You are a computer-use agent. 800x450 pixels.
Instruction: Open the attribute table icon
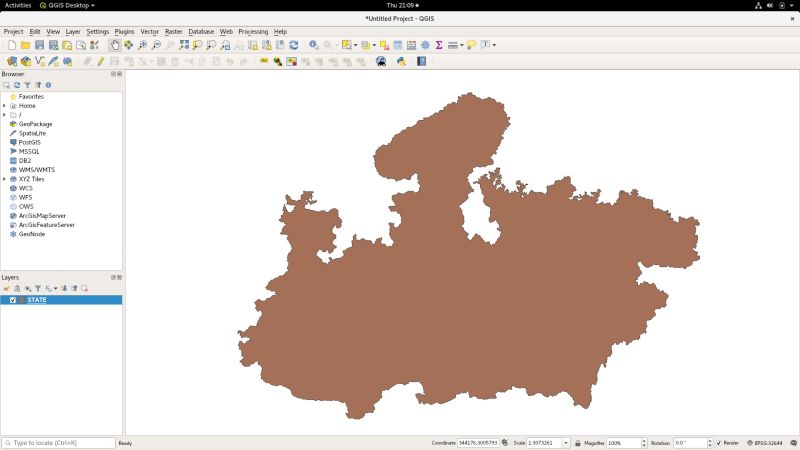[397, 45]
